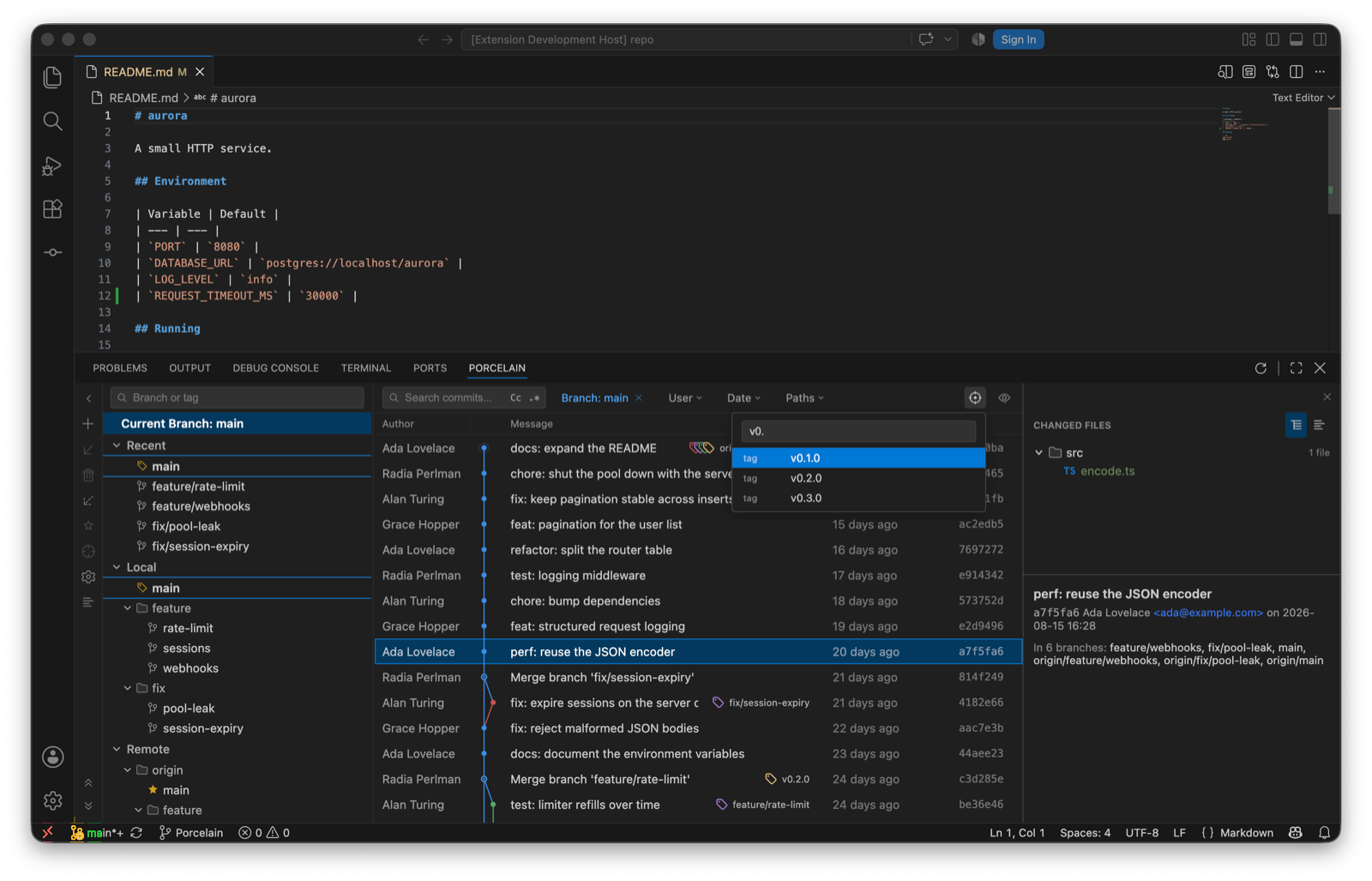The height and width of the screenshot is (881, 1372).
Task: Toggle the primary side bar in title bar
Action: (1273, 39)
